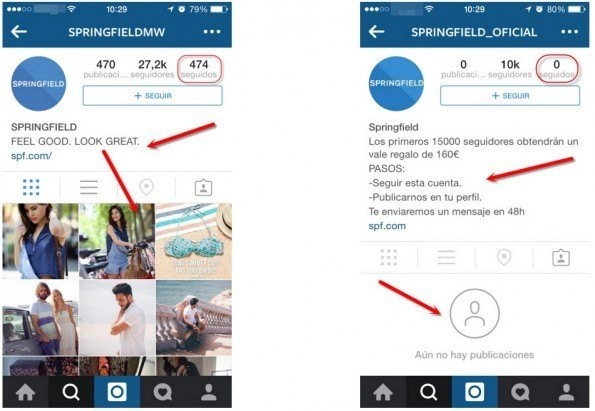Image resolution: width=595 pixels, height=411 pixels.
Task: Open more options on SPRINGFIELDMW profile
Action: [212, 32]
